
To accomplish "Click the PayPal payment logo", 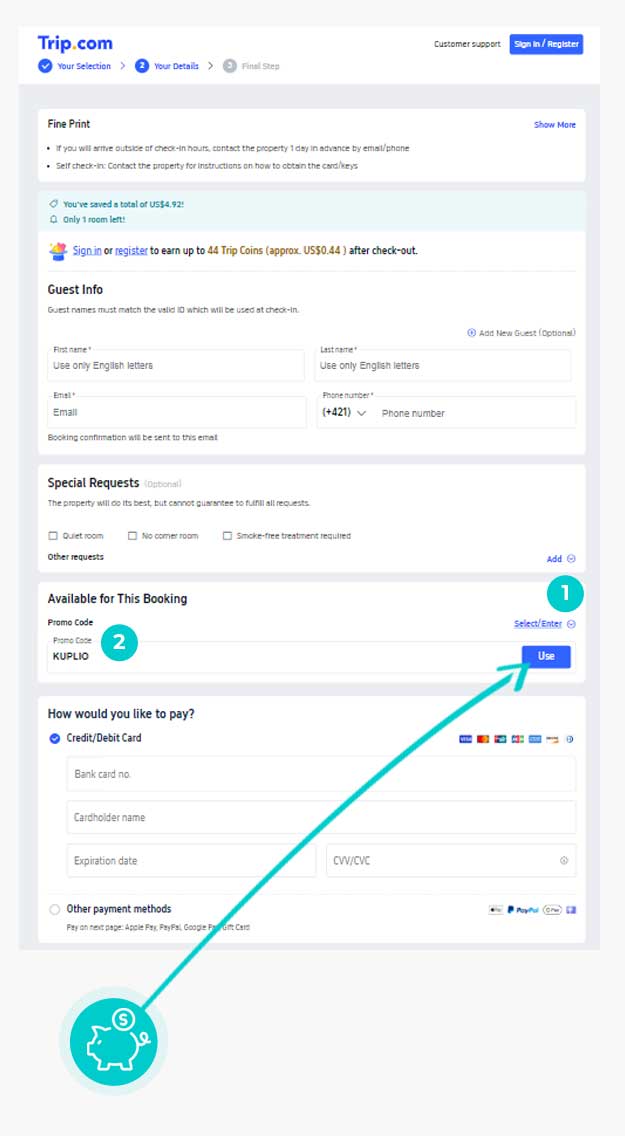I will point(522,910).
